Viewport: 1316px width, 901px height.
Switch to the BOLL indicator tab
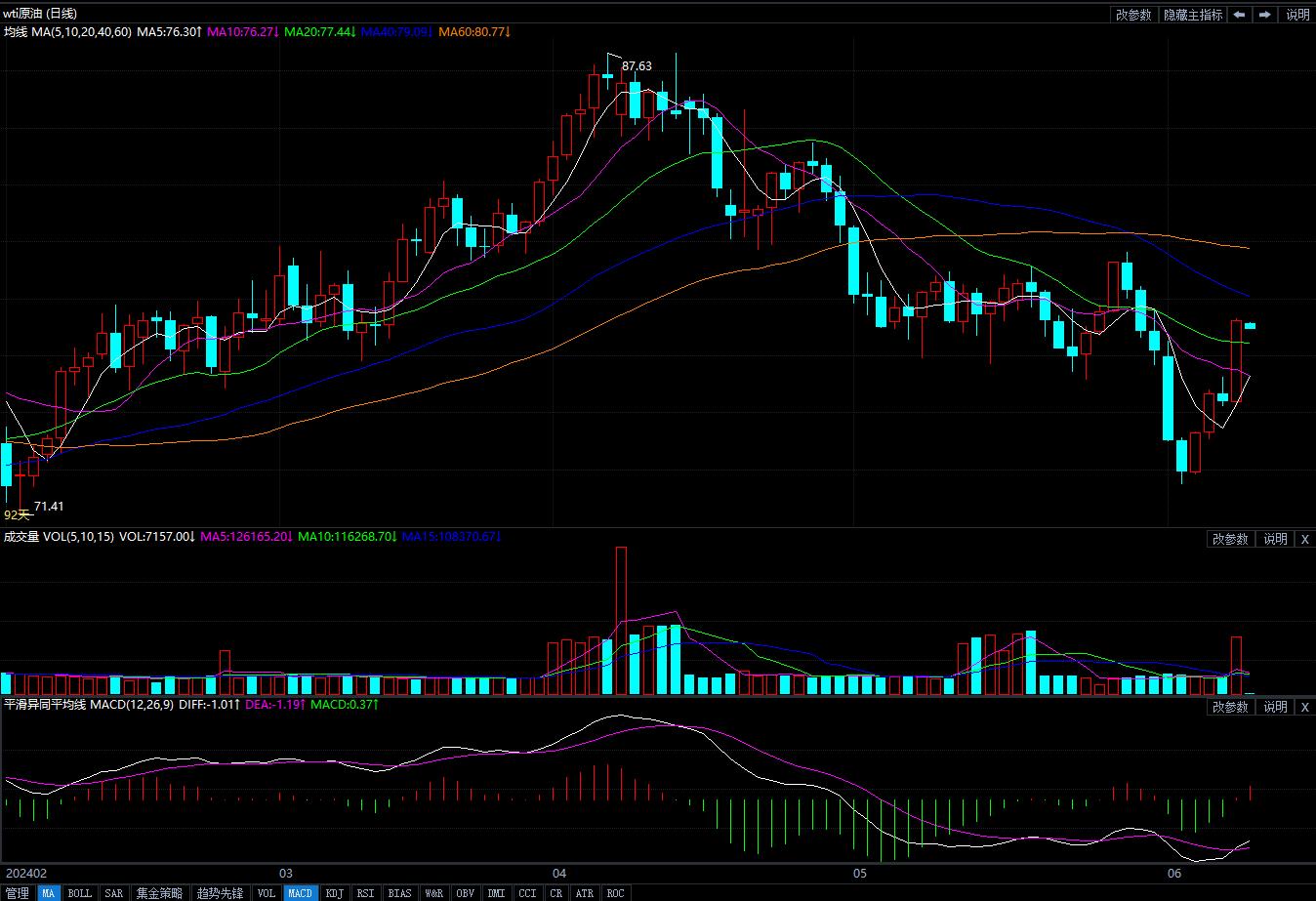pos(79,893)
